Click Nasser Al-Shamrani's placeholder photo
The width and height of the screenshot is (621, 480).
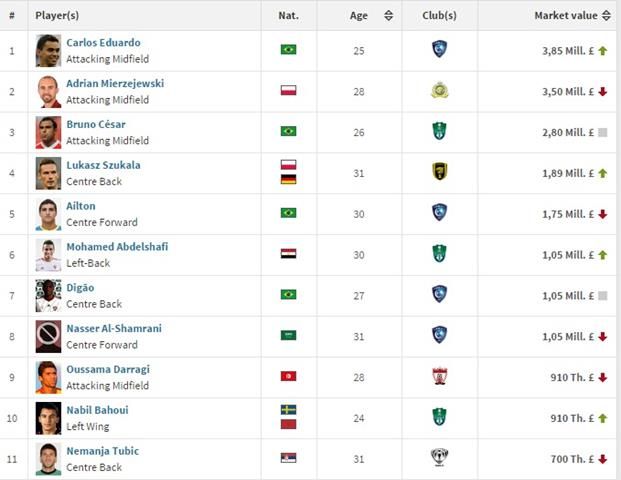pyautogui.click(x=48, y=336)
